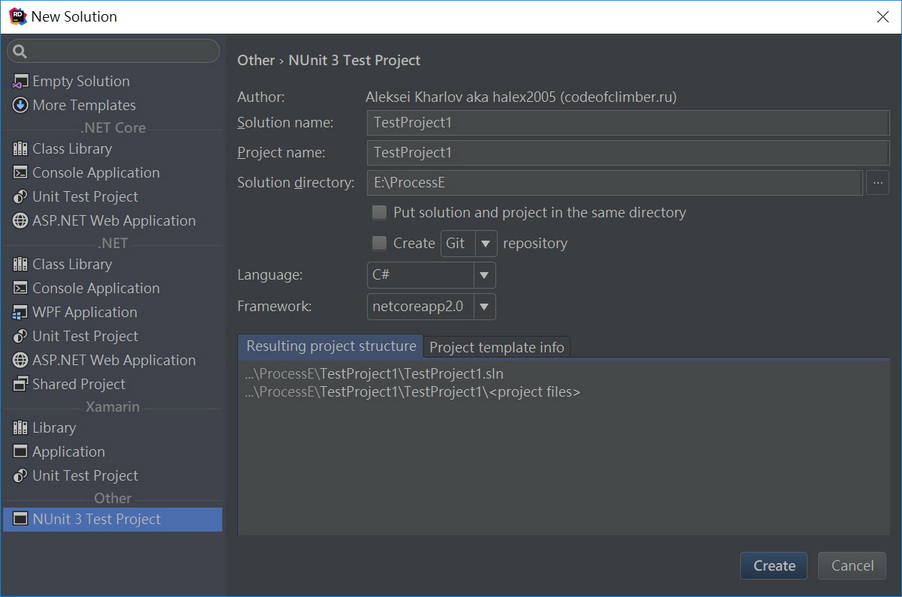Select Xamarin Unit Test Project icon
The height and width of the screenshot is (597, 902).
tap(20, 476)
